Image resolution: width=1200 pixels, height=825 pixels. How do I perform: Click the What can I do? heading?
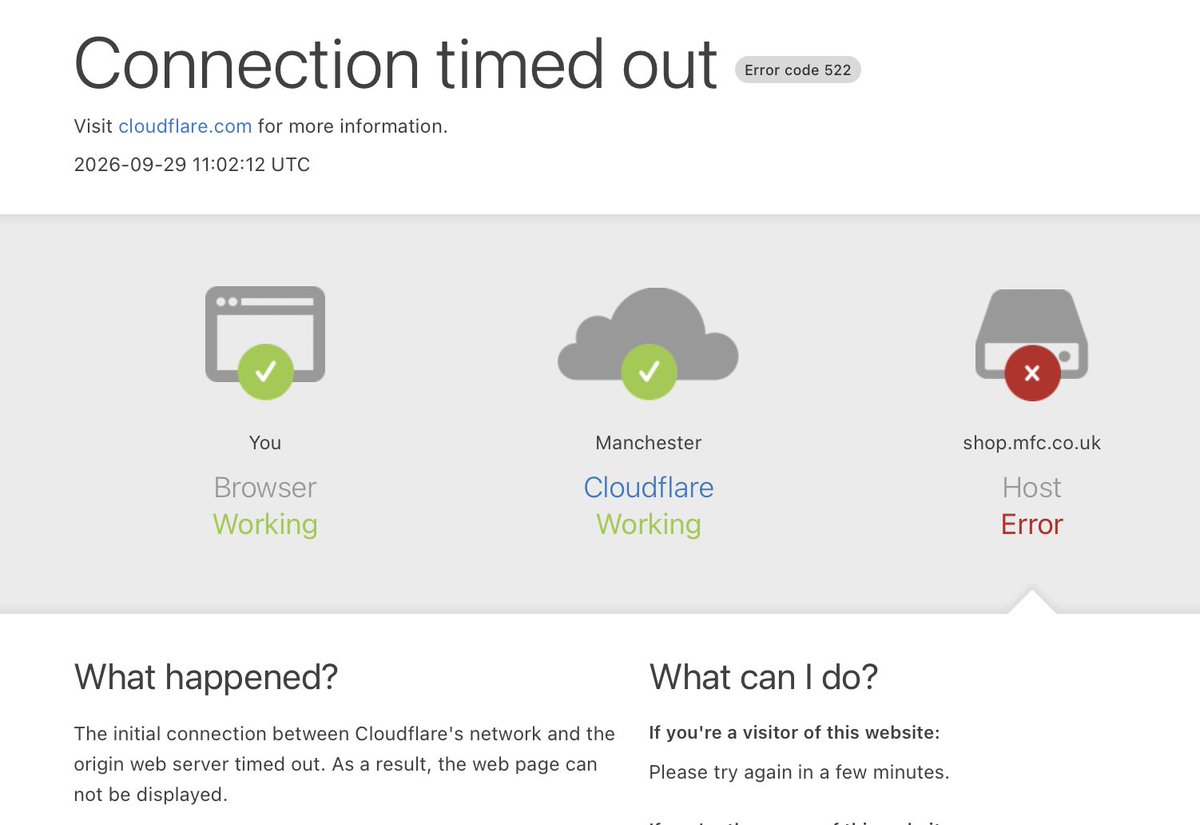764,677
